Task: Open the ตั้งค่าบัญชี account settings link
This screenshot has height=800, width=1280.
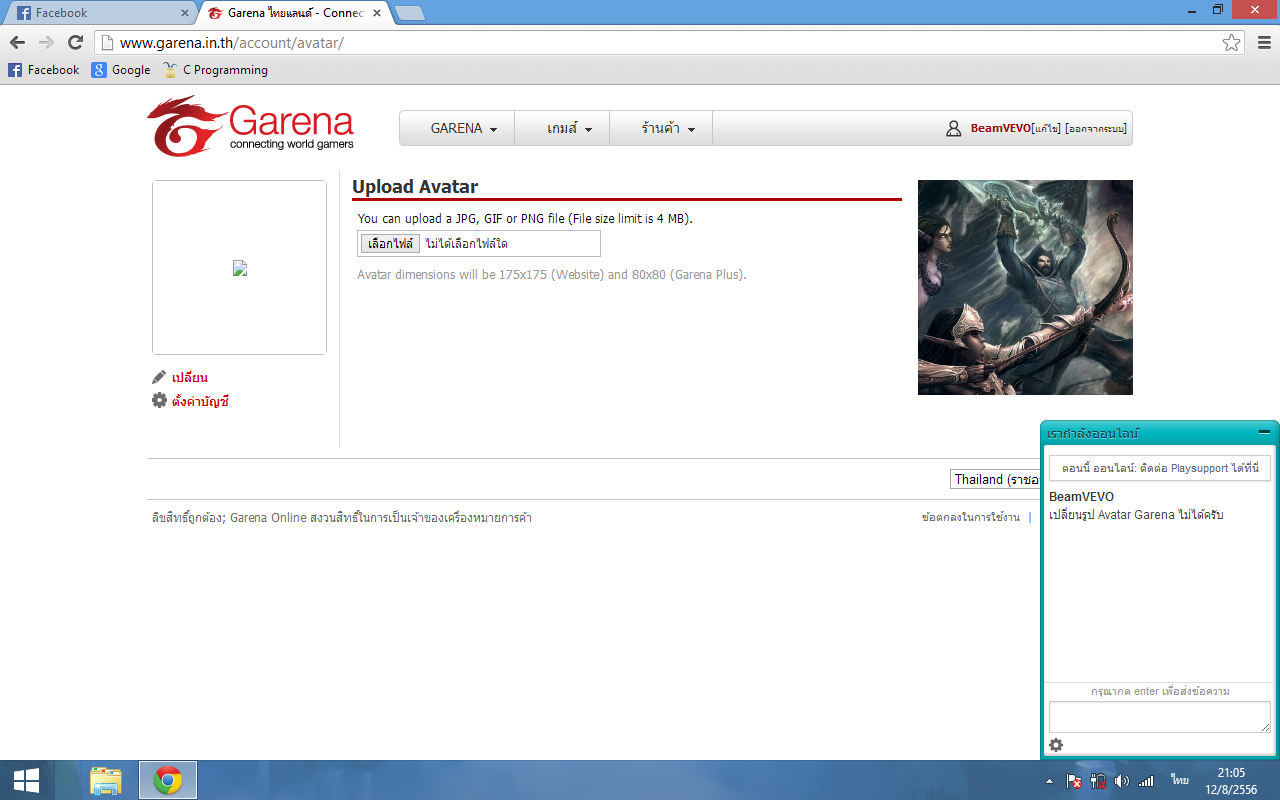Action: pyautogui.click(x=200, y=402)
